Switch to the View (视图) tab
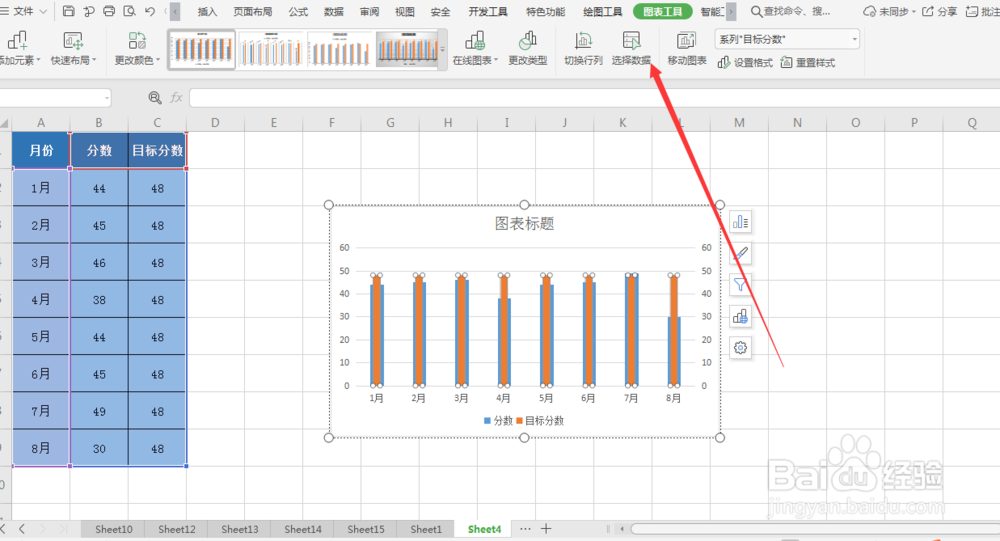The width and height of the screenshot is (1000, 541). pyautogui.click(x=404, y=11)
